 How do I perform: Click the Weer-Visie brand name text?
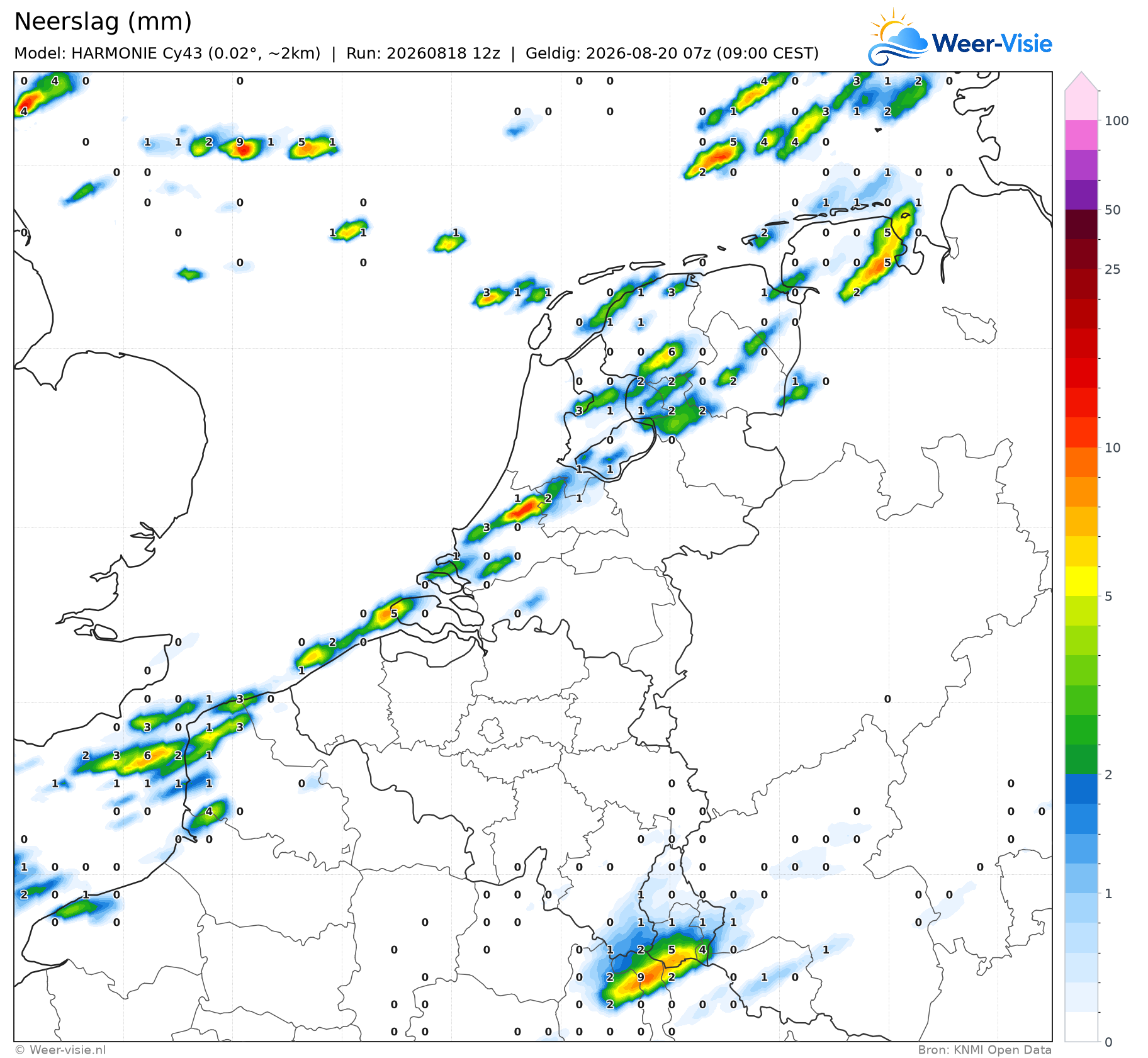click(x=992, y=43)
